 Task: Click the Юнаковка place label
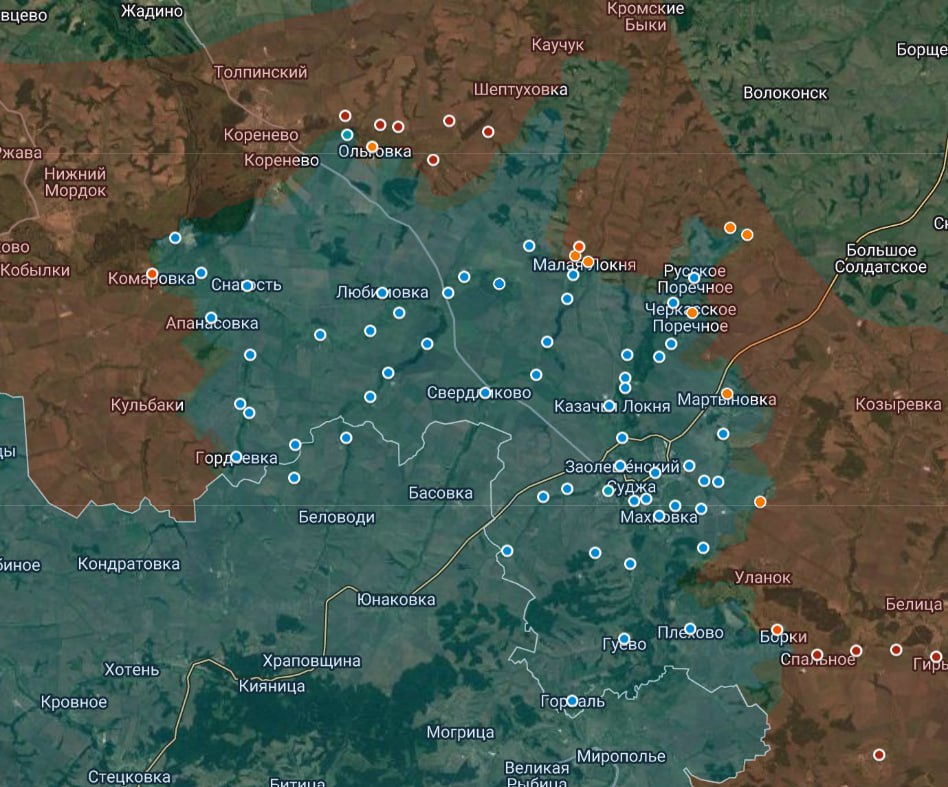pos(396,600)
